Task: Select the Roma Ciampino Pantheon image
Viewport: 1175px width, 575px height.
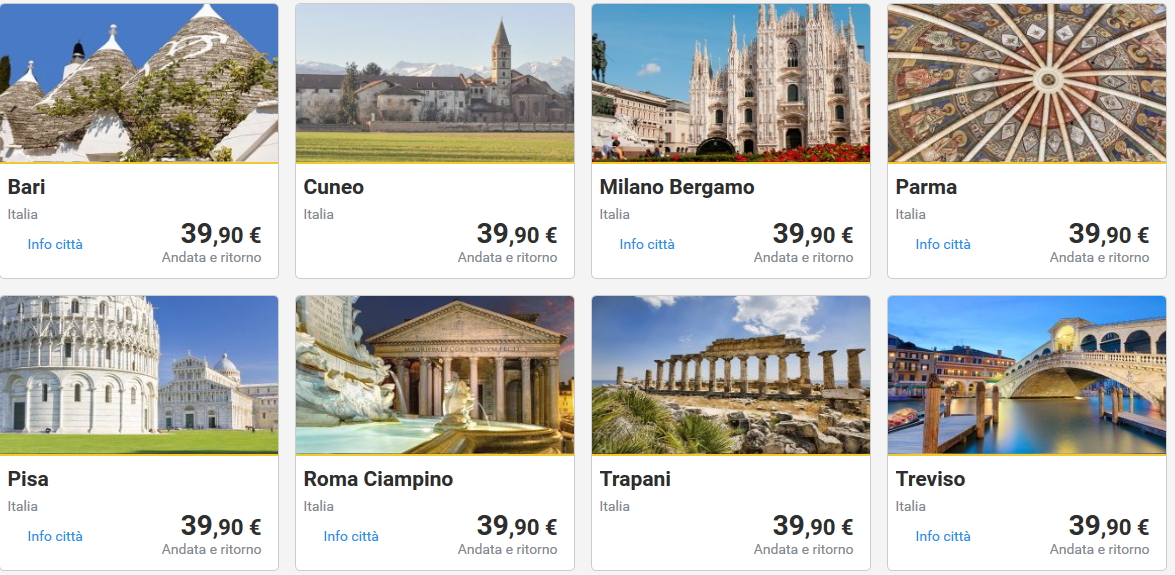Action: pos(435,375)
